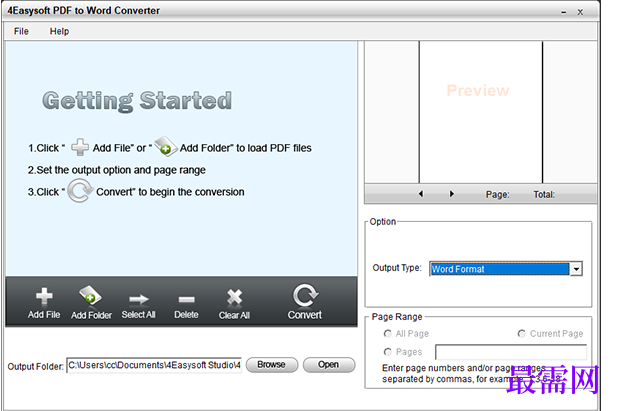The height and width of the screenshot is (411, 618).
Task: Click the 'Page:' label in preview bar
Action: coord(497,194)
